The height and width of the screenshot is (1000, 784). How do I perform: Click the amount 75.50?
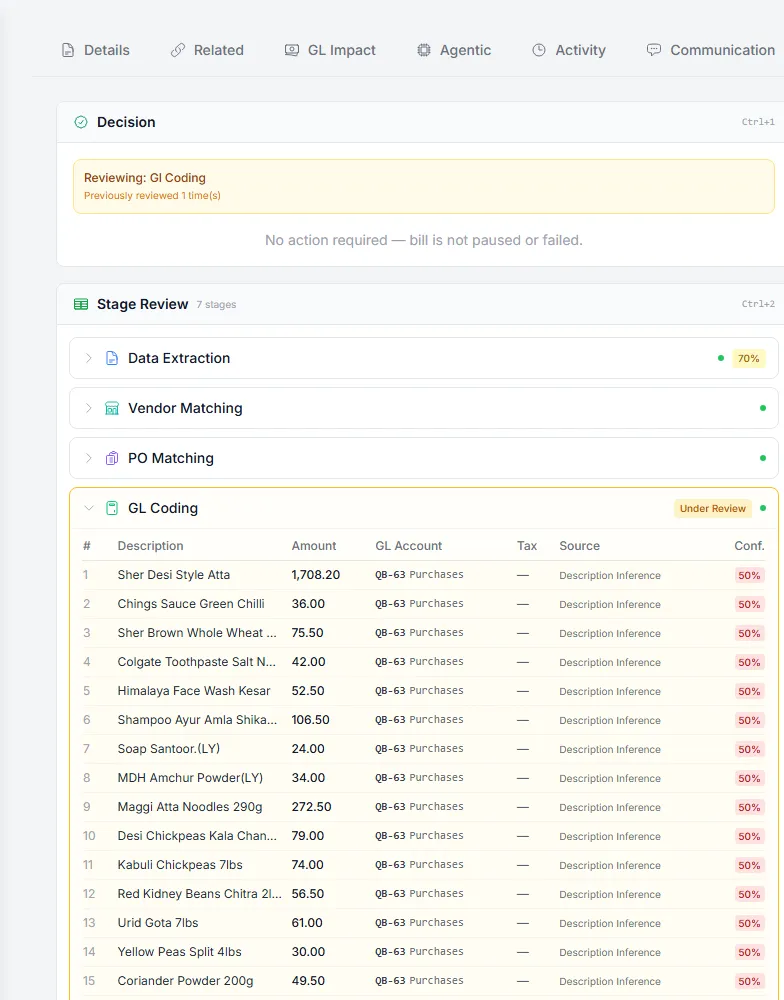pos(307,633)
